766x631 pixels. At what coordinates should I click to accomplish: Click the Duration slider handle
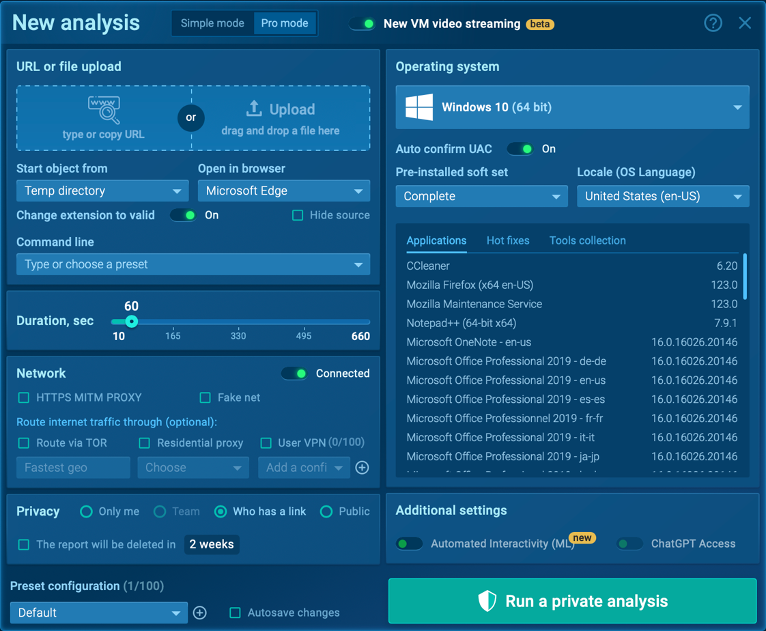coord(131,321)
